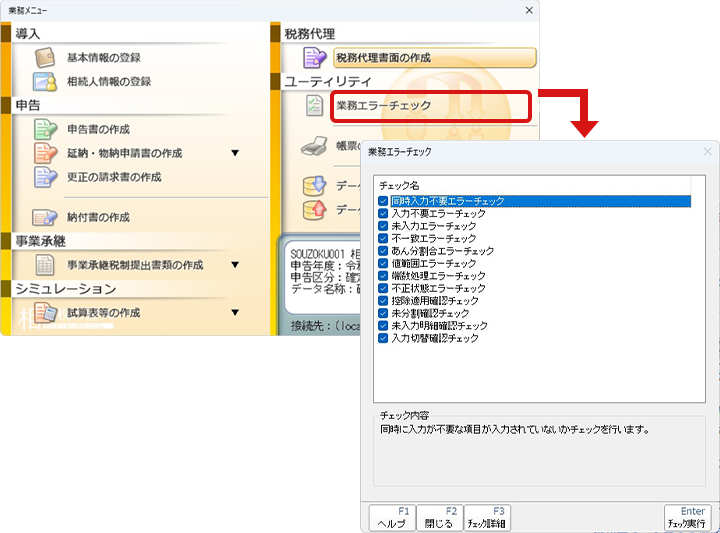Click the 更正の請求書の作成 icon
The height and width of the screenshot is (533, 720).
tap(45, 177)
